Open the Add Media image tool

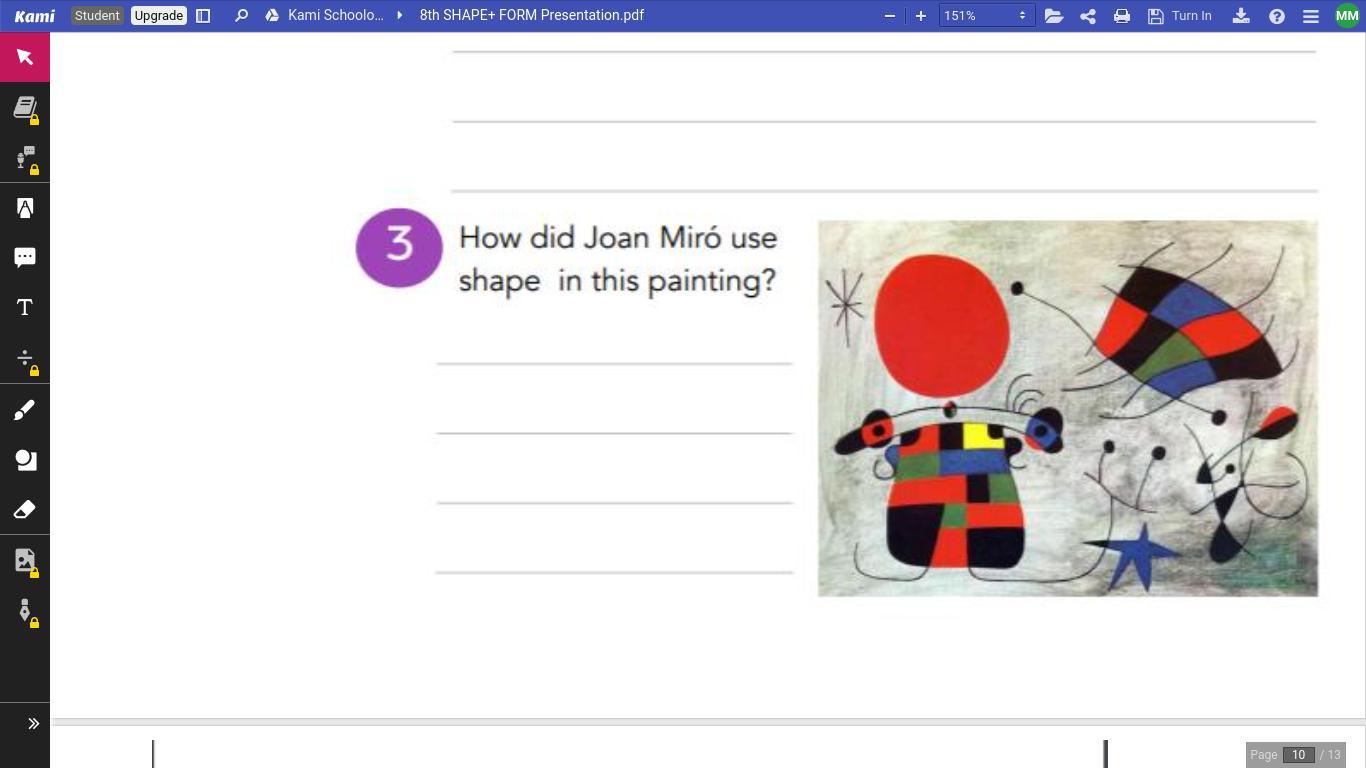tap(25, 560)
